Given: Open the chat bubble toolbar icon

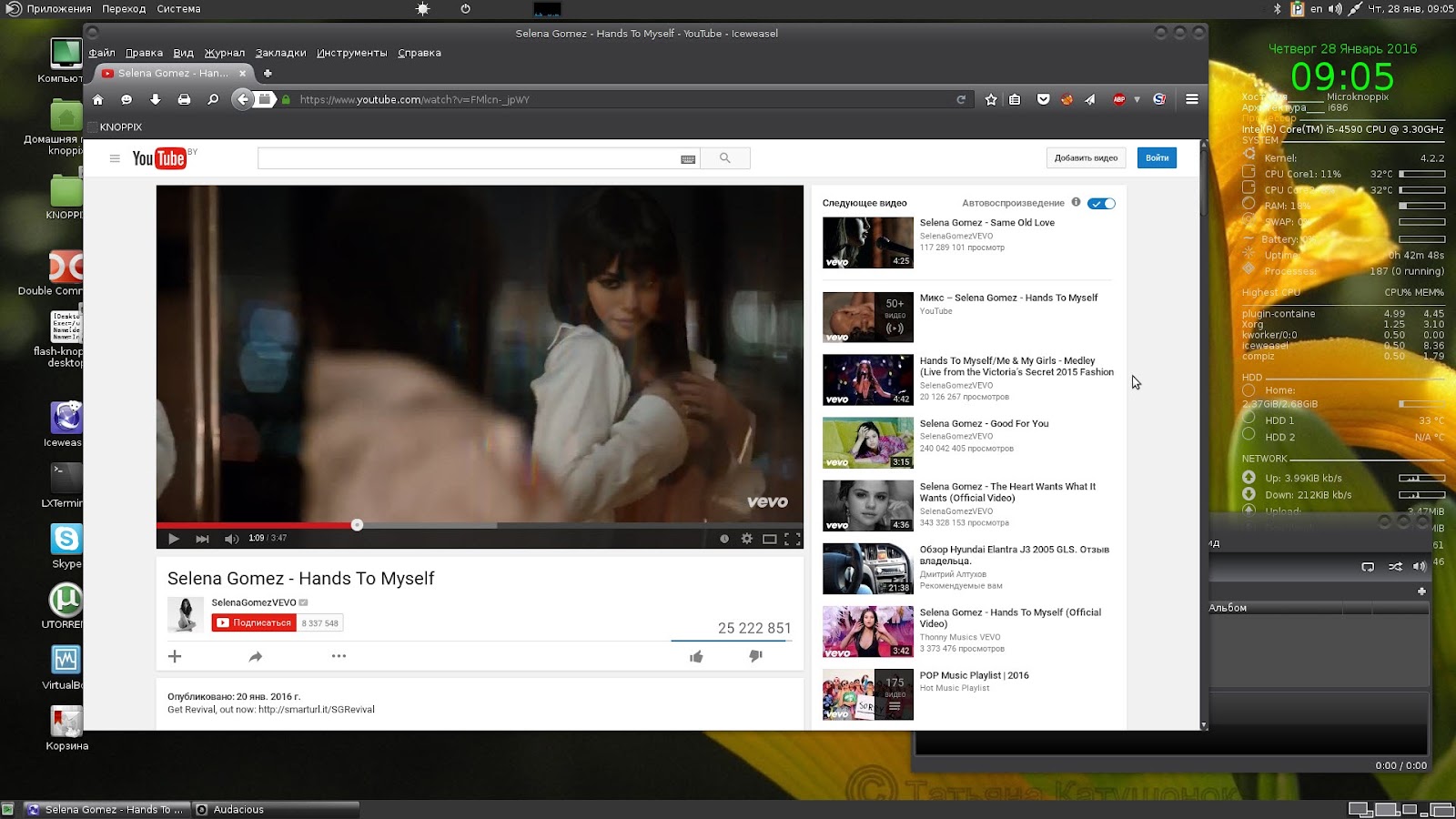Looking at the screenshot, I should point(126,99).
